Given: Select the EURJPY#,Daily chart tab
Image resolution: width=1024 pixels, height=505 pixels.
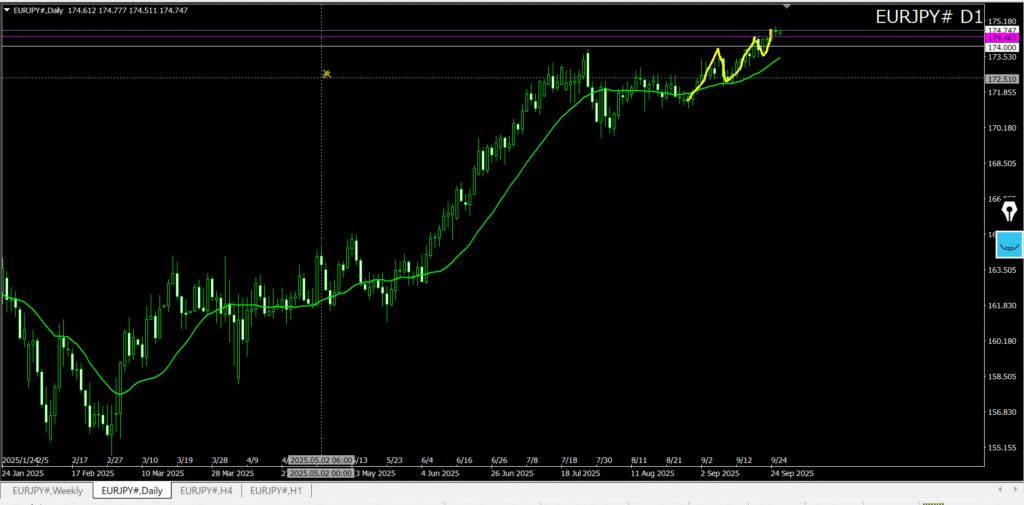Looking at the screenshot, I should pyautogui.click(x=132, y=490).
